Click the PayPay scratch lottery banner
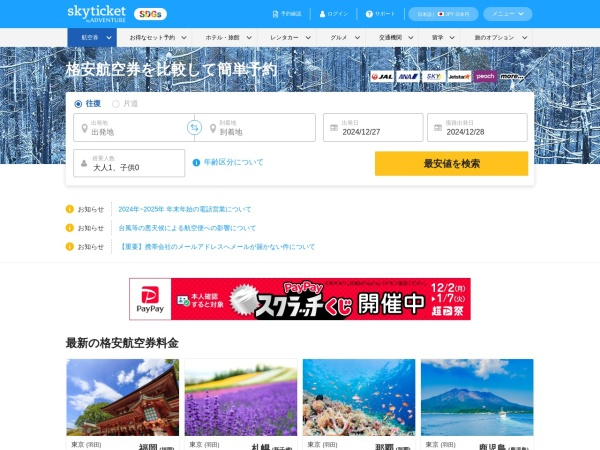 (x=300, y=299)
